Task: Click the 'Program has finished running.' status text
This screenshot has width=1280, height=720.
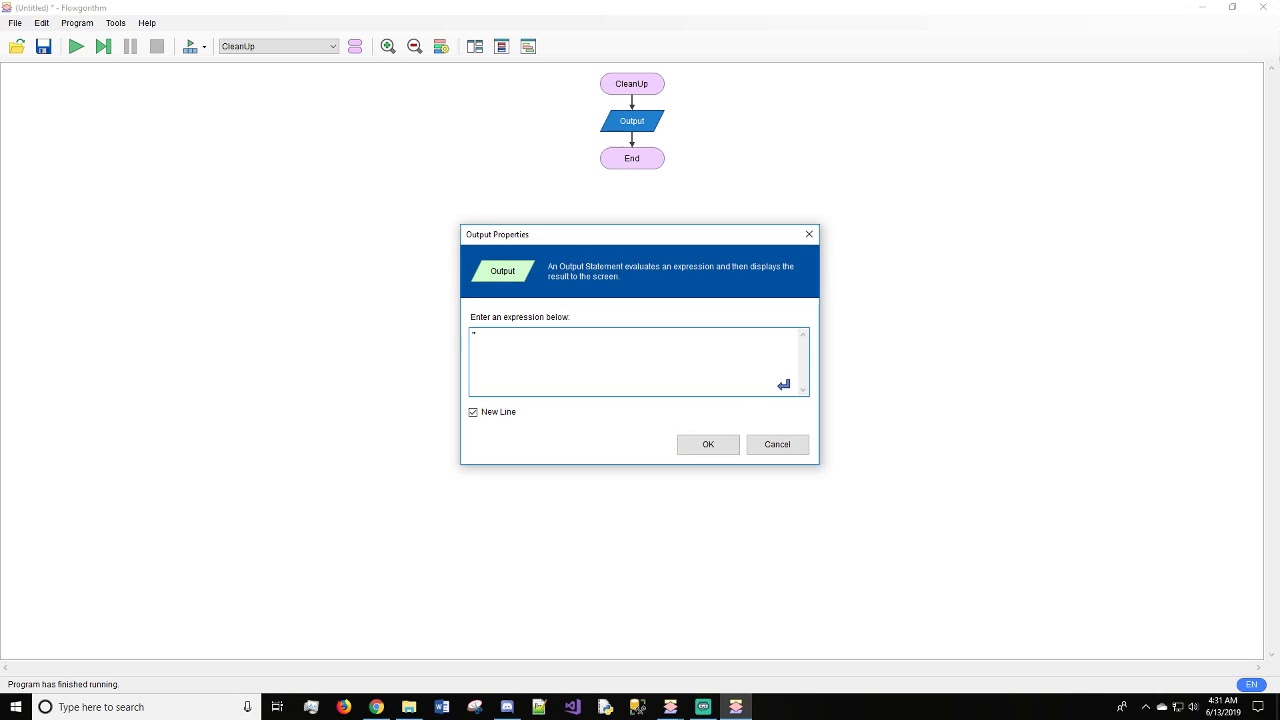Action: coord(63,685)
